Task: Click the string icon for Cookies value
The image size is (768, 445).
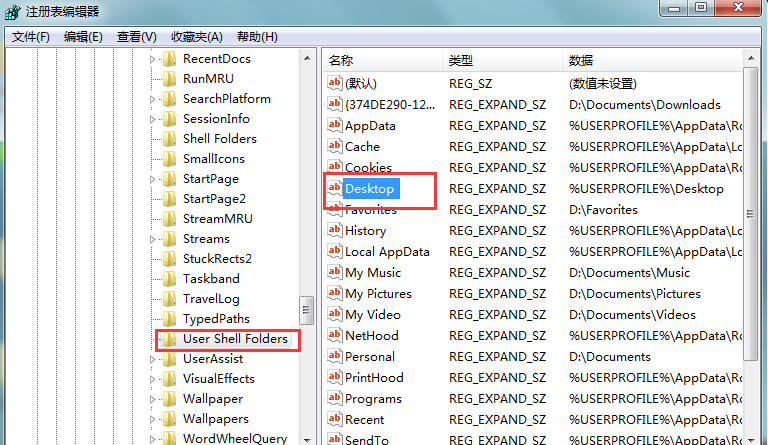Action: [335, 166]
